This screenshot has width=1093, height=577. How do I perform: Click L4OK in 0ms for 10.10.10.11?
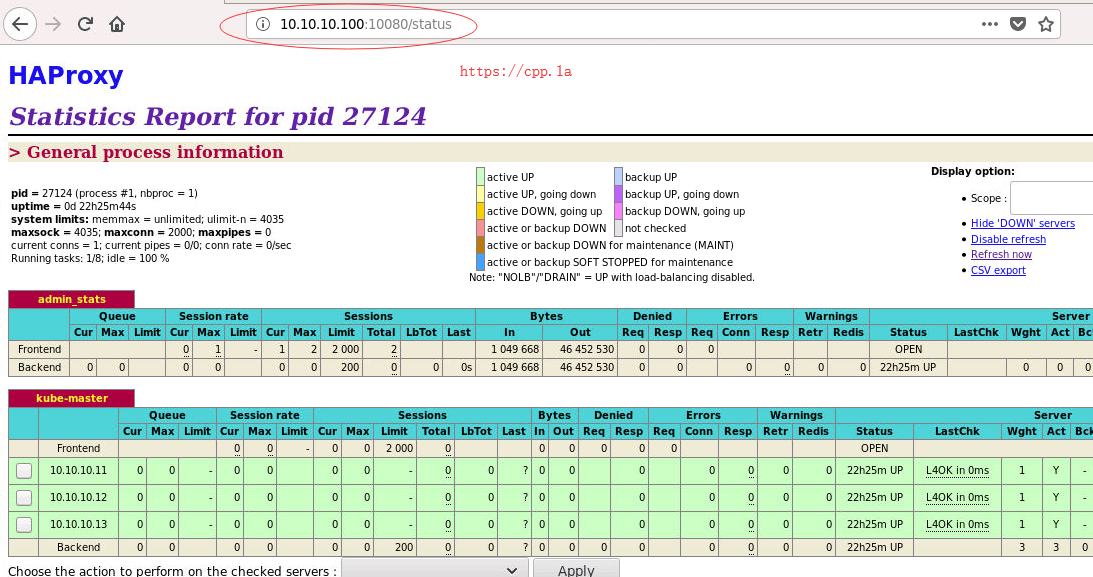pos(957,470)
